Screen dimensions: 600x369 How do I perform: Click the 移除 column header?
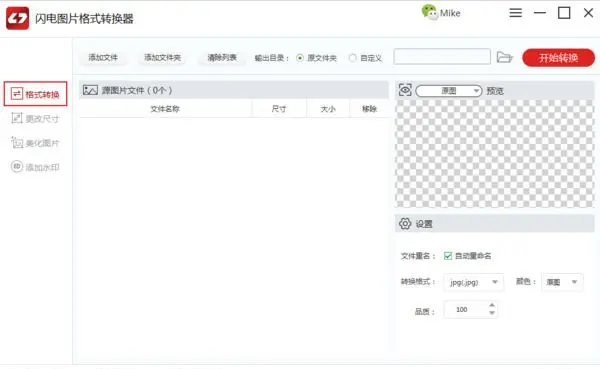pyautogui.click(x=369, y=109)
